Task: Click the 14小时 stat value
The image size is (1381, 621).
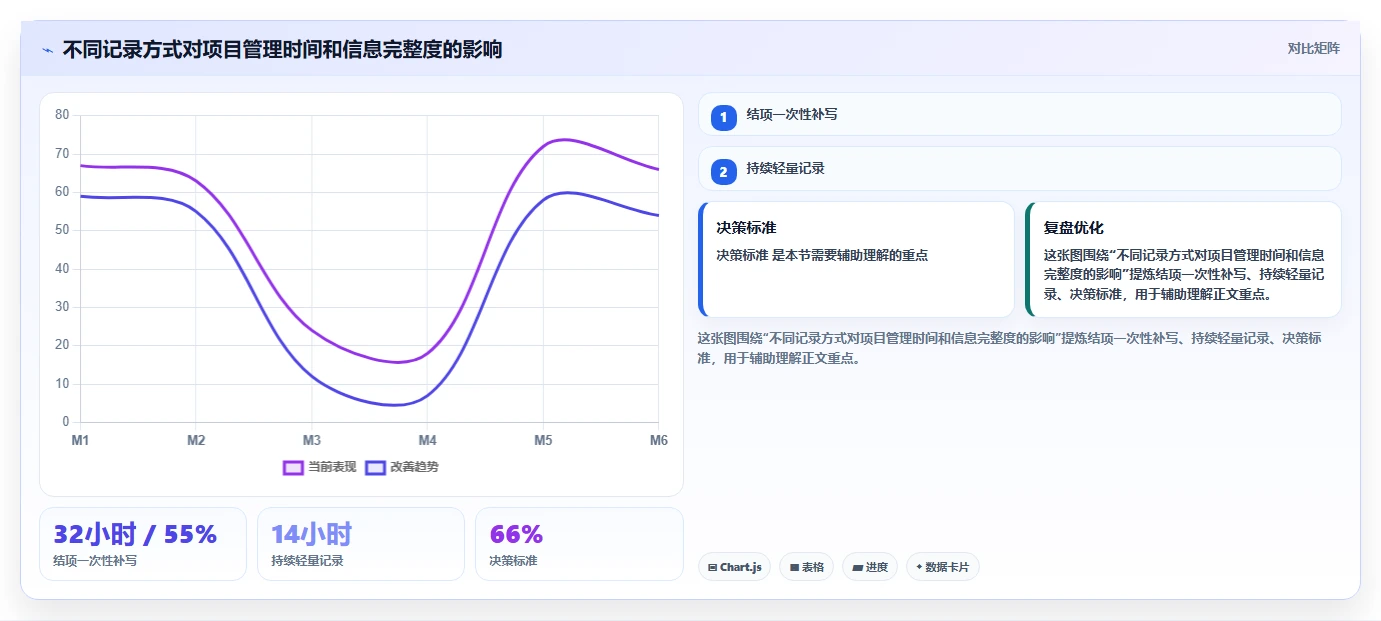Action: click(x=311, y=534)
